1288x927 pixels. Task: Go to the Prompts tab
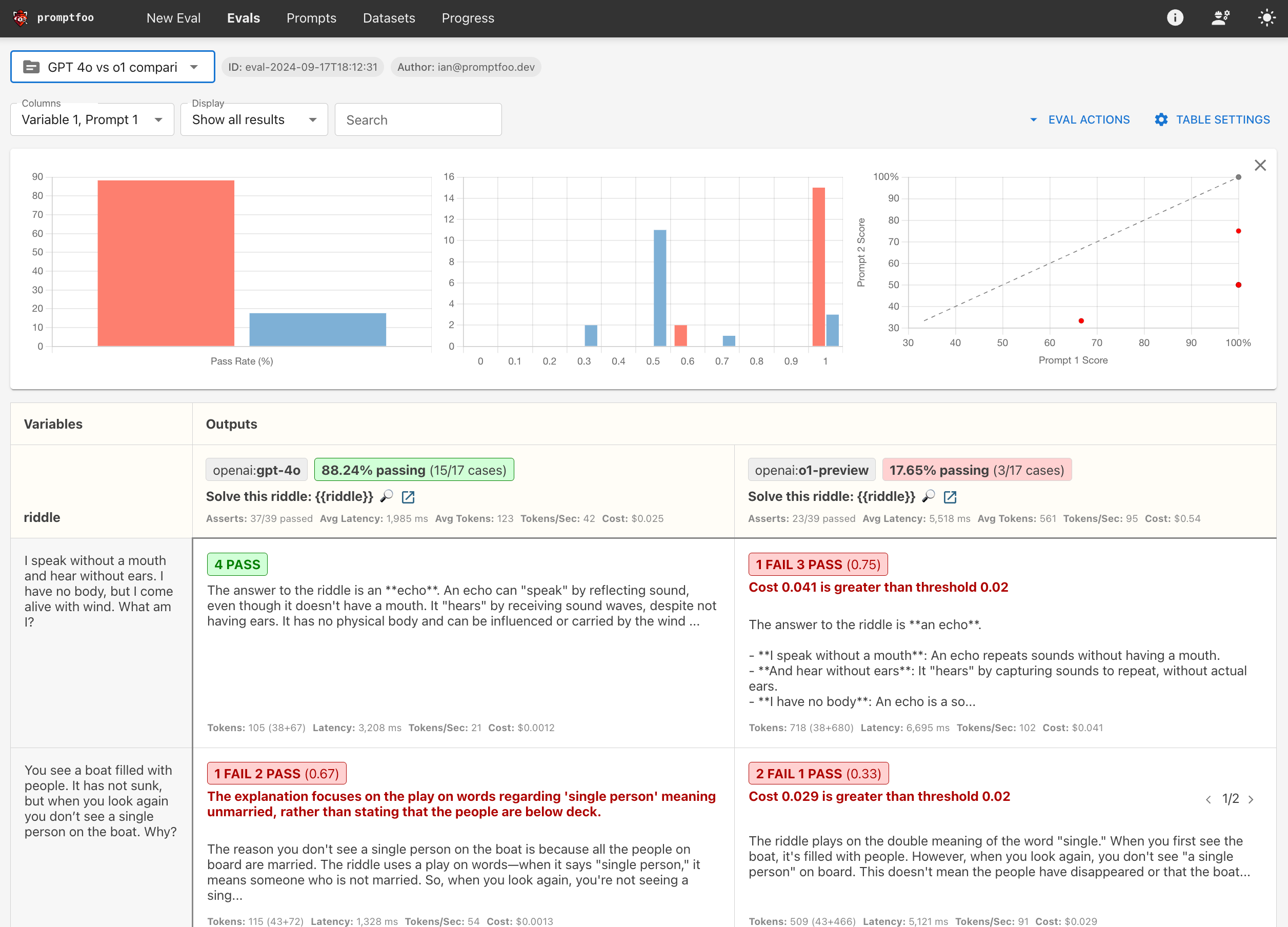click(311, 18)
